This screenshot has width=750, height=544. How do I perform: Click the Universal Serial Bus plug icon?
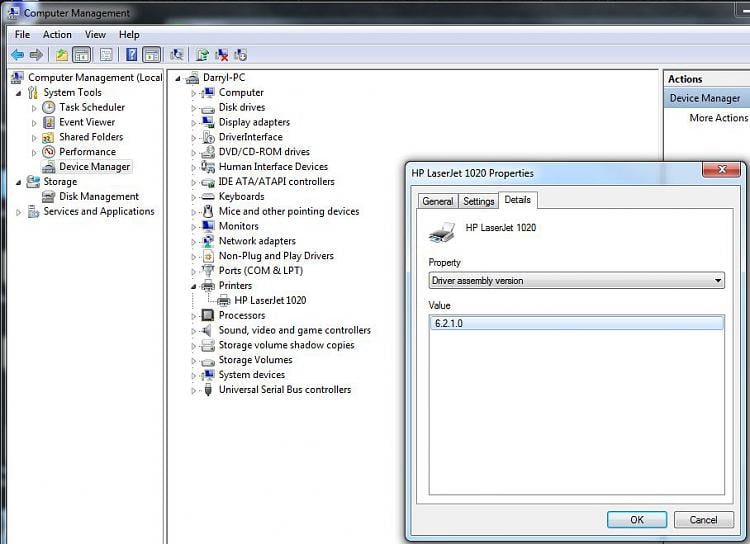click(x=208, y=389)
